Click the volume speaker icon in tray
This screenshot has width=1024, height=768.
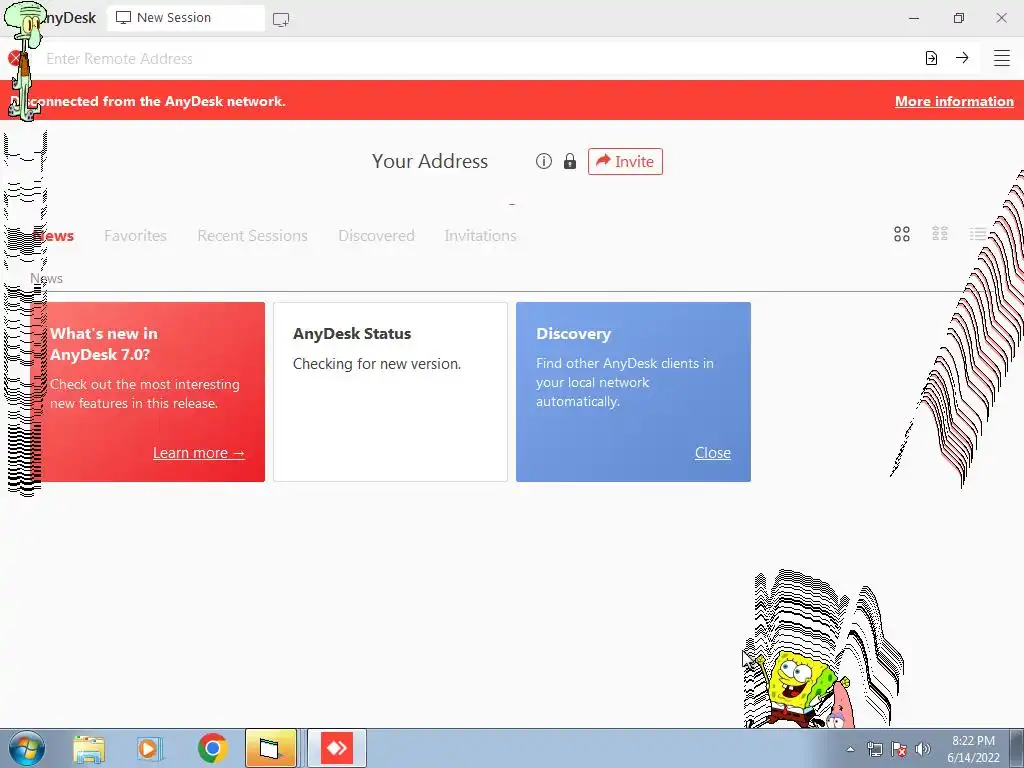[922, 749]
